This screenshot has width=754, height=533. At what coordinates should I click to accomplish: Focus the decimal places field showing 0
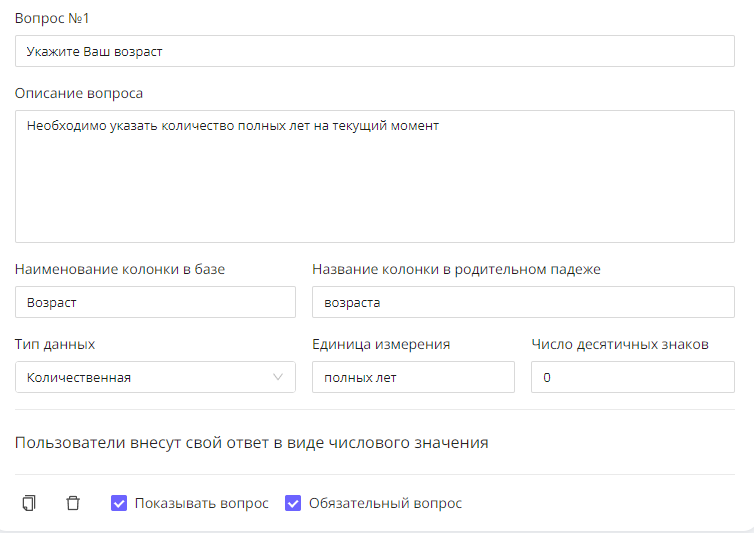(x=632, y=377)
